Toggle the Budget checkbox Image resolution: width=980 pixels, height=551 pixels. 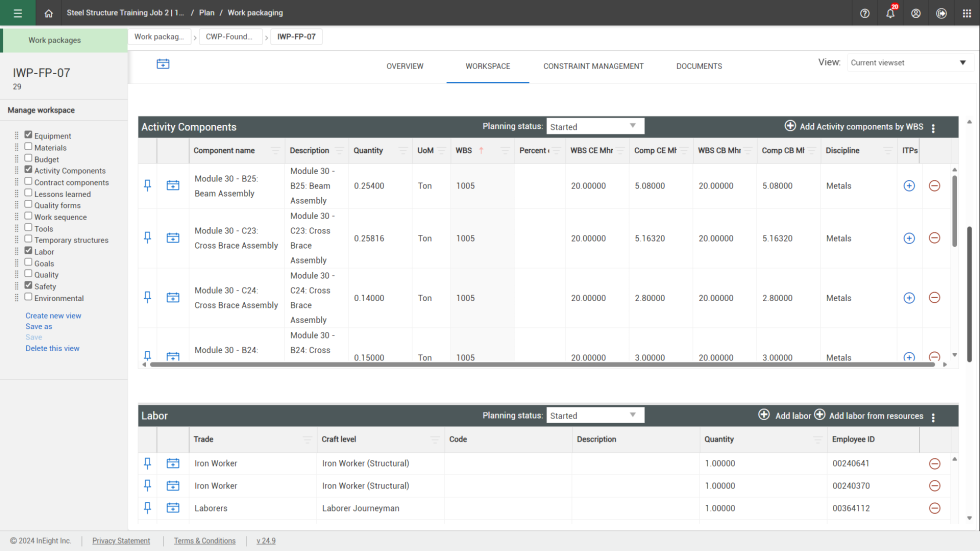(29, 158)
